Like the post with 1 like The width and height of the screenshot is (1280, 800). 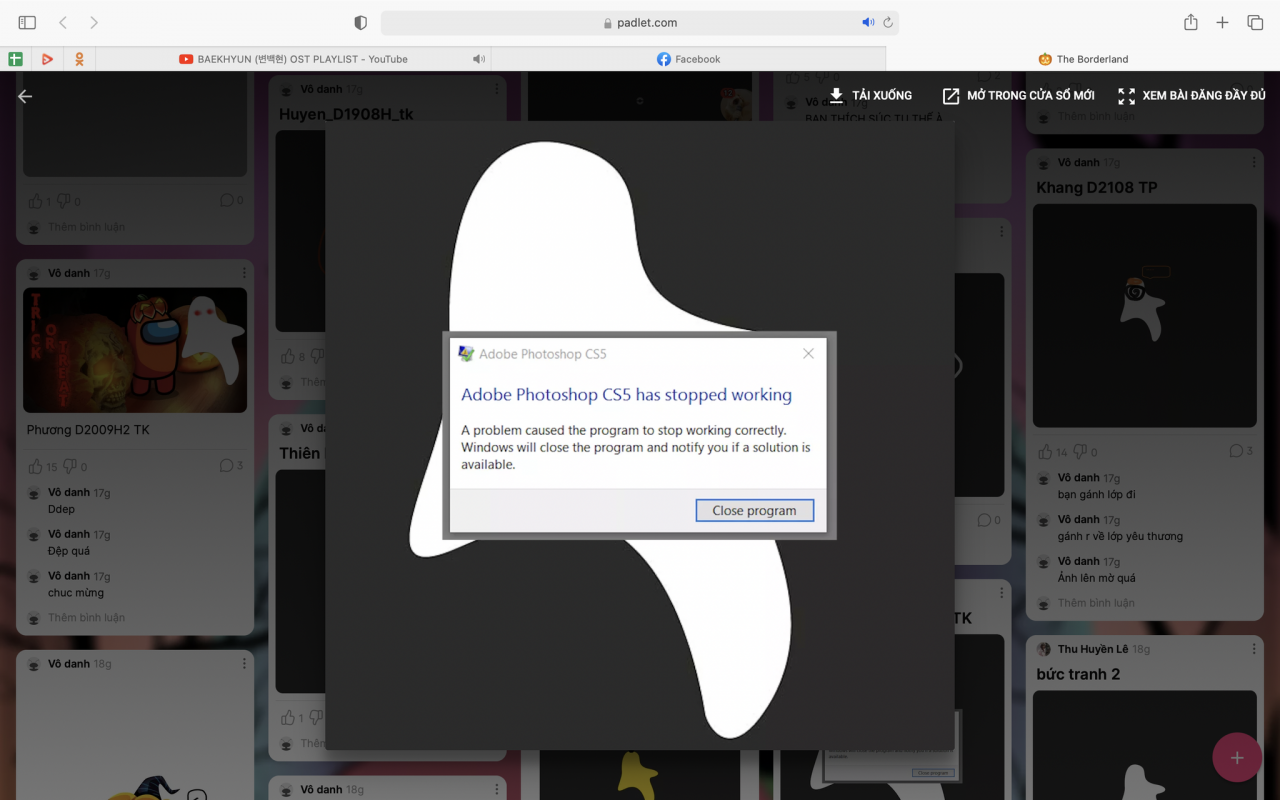36,201
